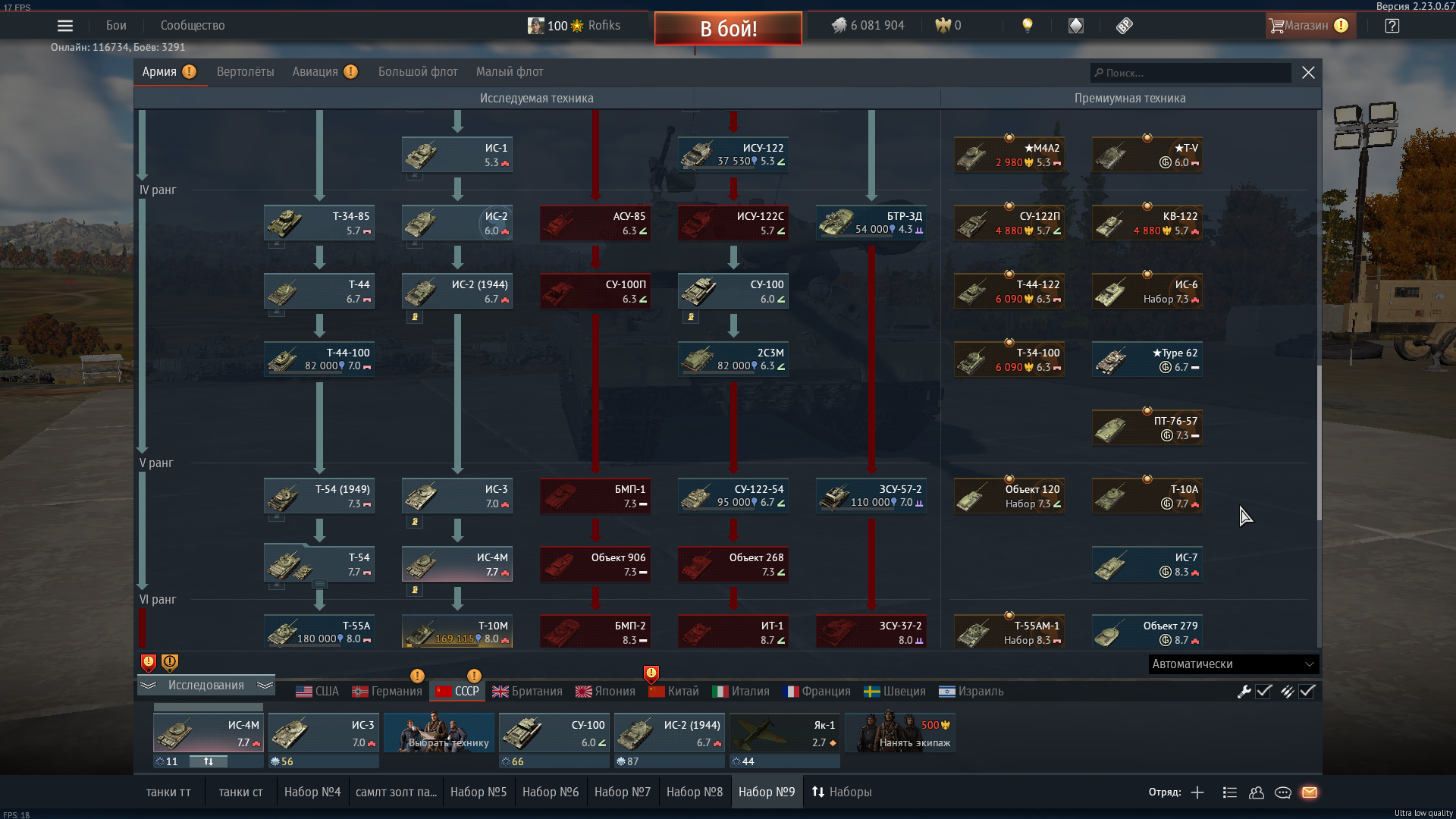Select premium КВ-122 tank card
Viewport: 1456px width, 819px height.
pos(1147,223)
